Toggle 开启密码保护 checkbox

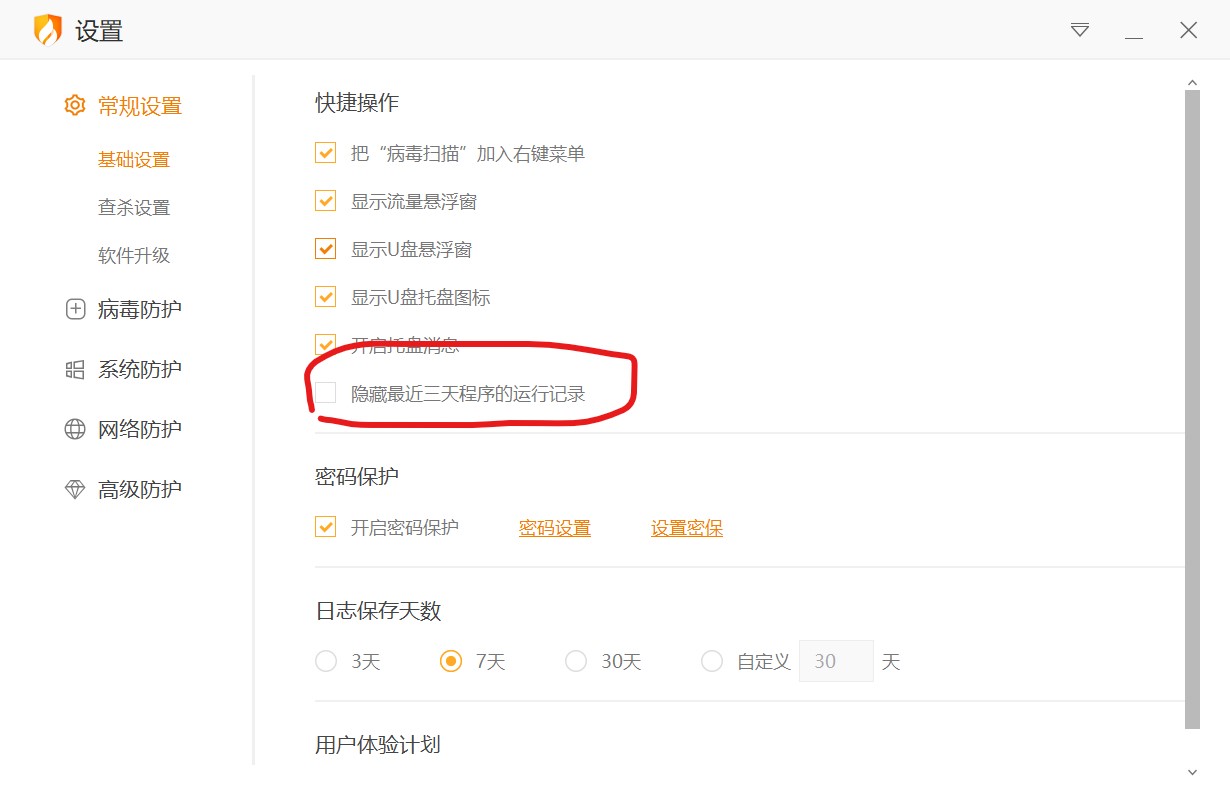325,527
